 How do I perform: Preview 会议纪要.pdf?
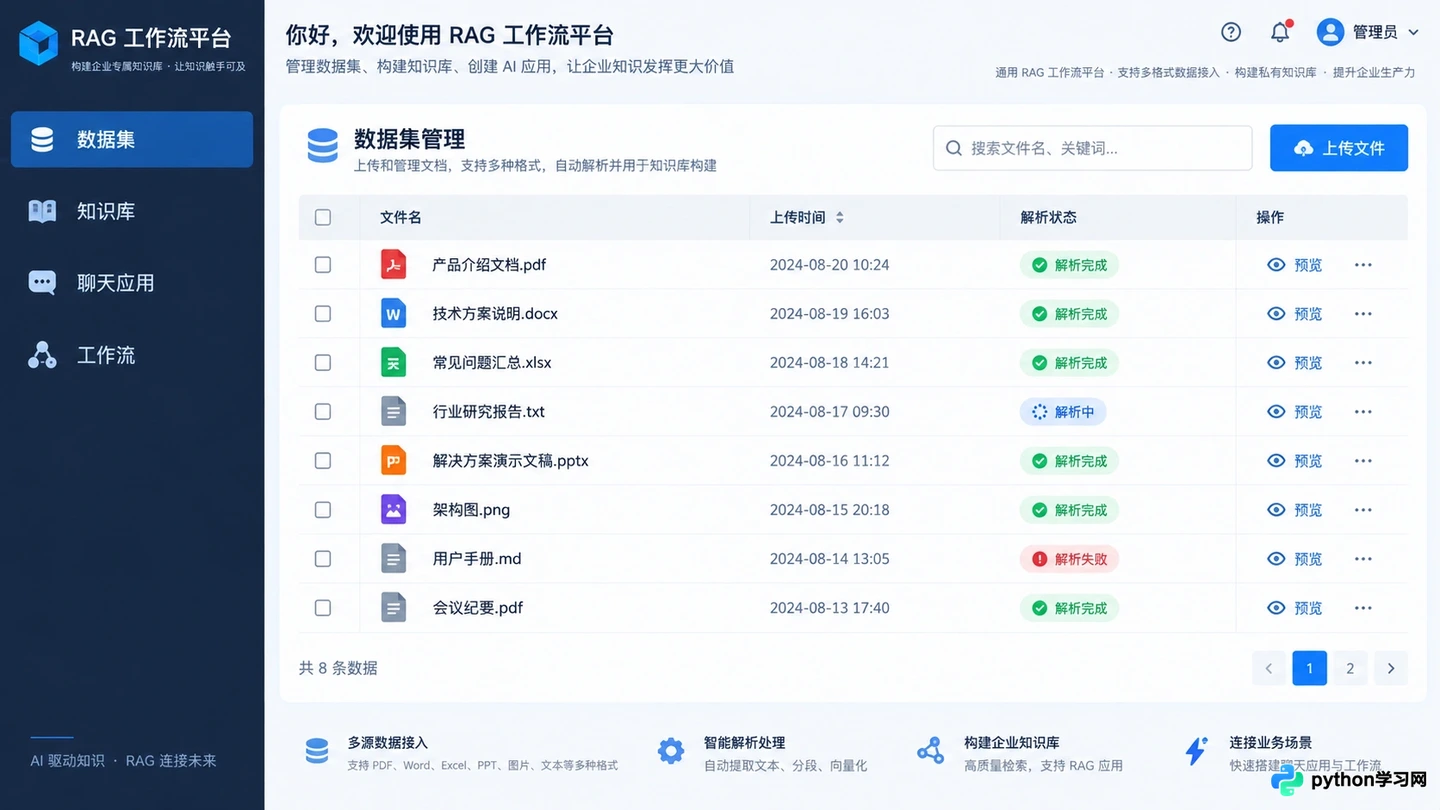(1295, 608)
